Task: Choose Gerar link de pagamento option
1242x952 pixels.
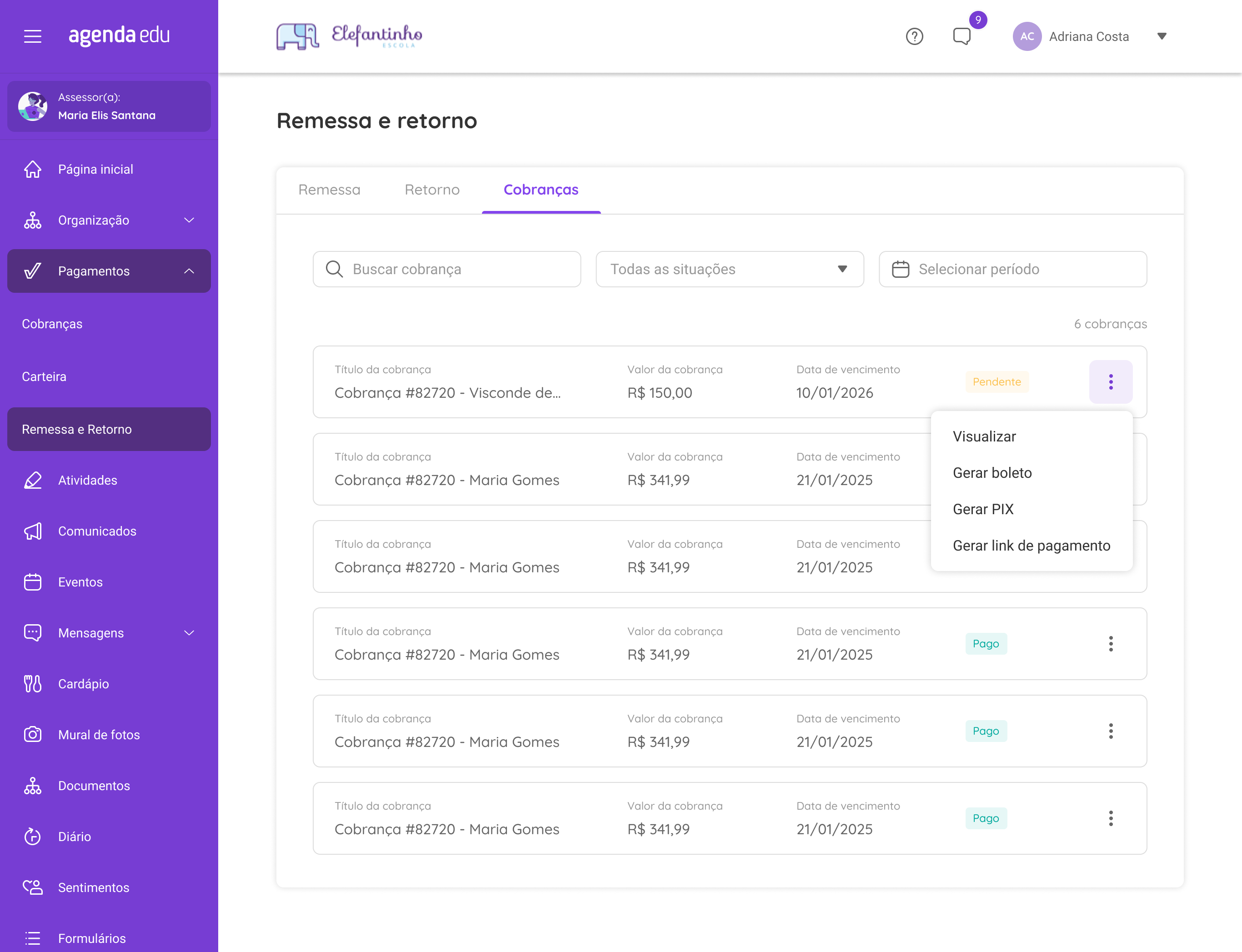Action: coord(1031,545)
